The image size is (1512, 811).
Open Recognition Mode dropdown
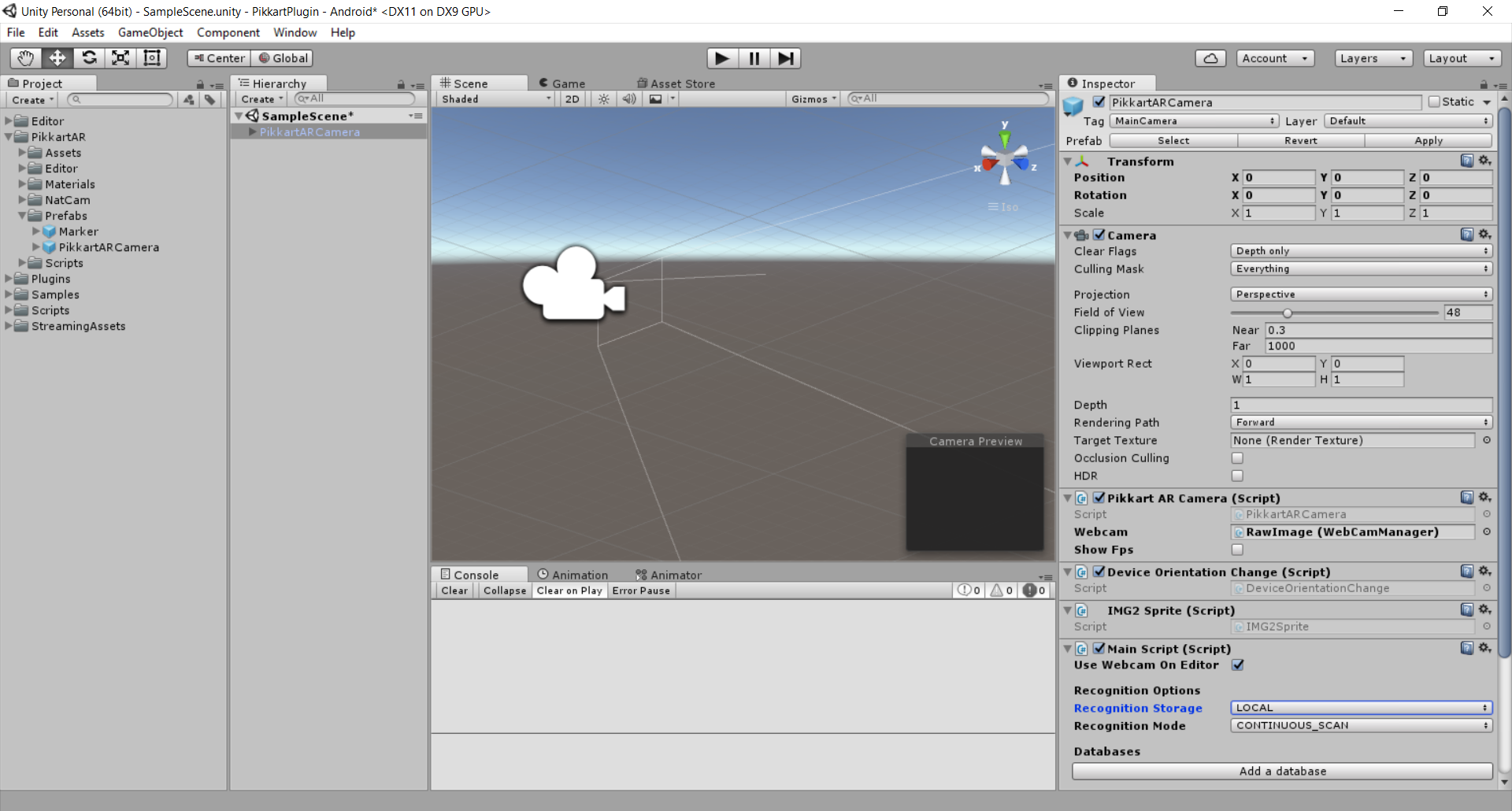(x=1361, y=726)
